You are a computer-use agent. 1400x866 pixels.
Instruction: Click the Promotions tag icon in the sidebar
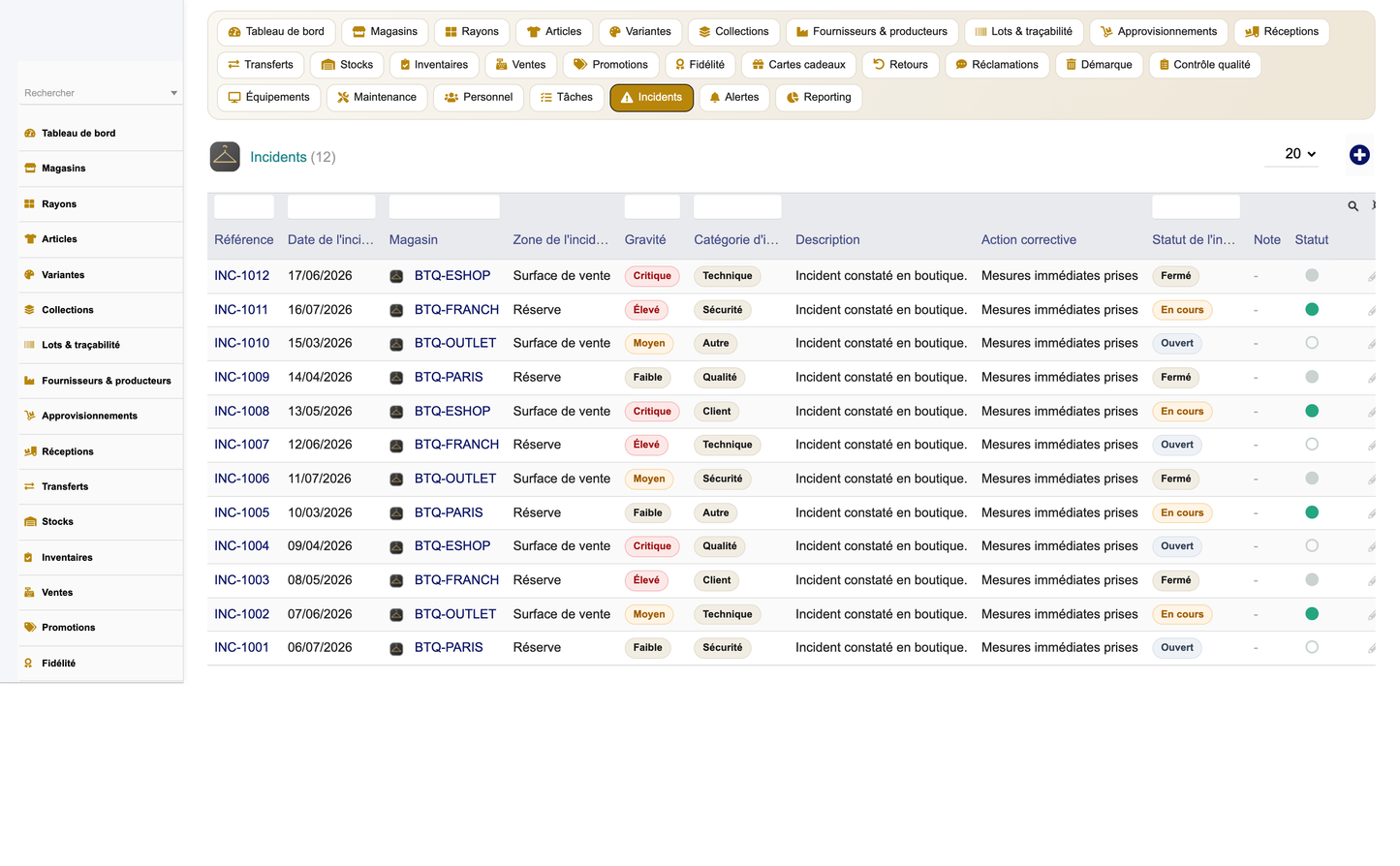[30, 628]
